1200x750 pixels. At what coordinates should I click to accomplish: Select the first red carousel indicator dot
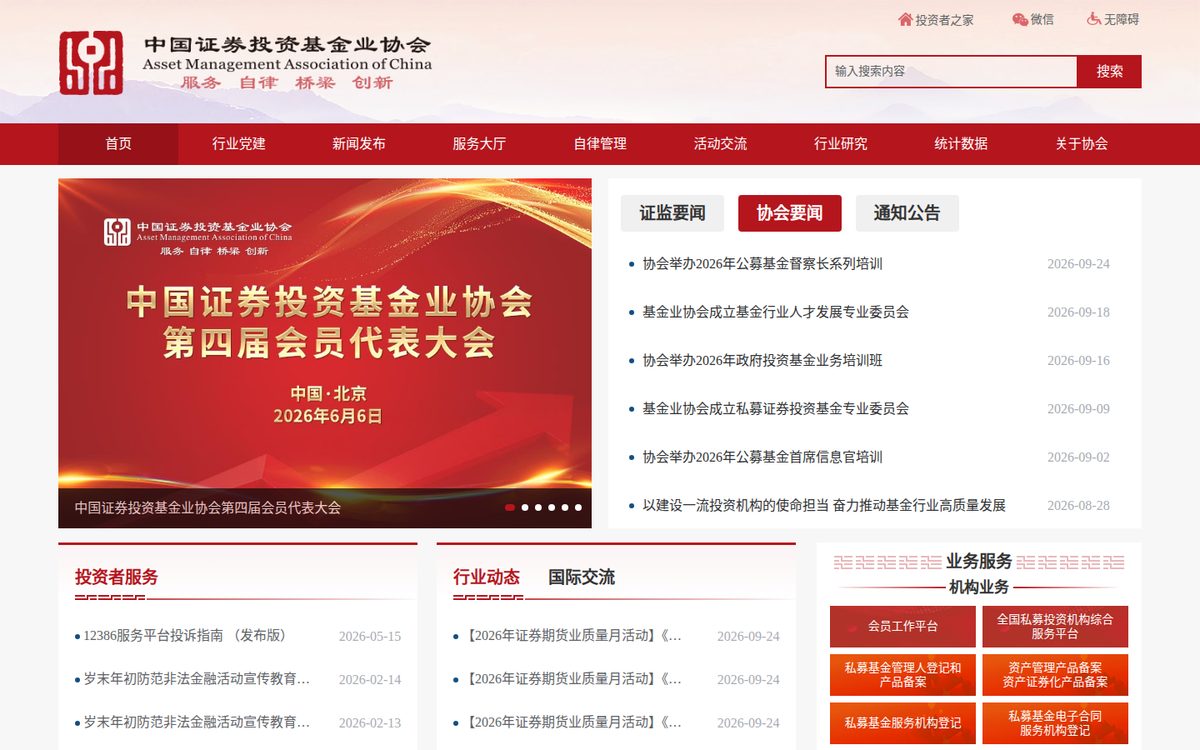pyautogui.click(x=510, y=507)
